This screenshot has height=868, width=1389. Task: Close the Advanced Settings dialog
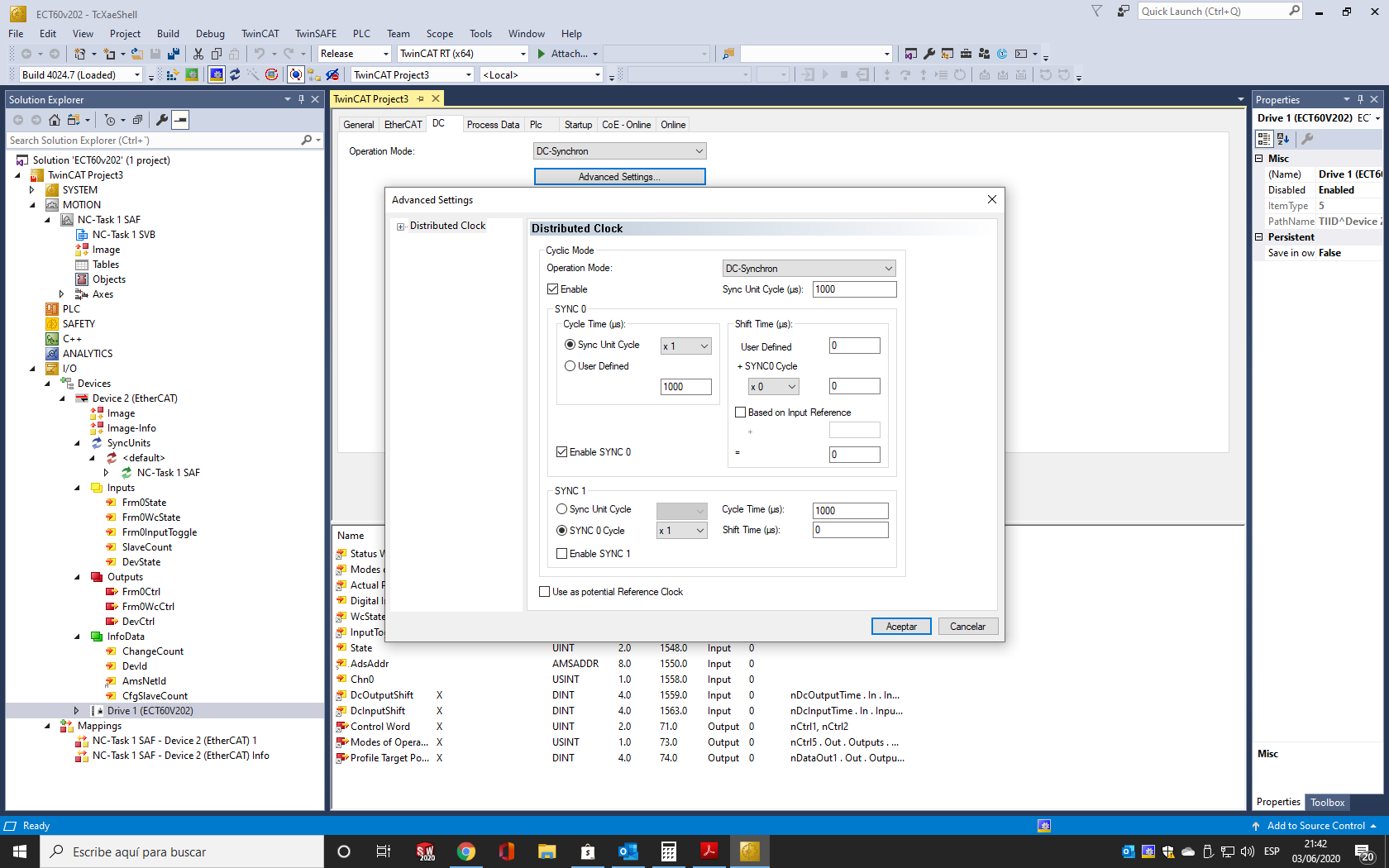click(x=991, y=199)
